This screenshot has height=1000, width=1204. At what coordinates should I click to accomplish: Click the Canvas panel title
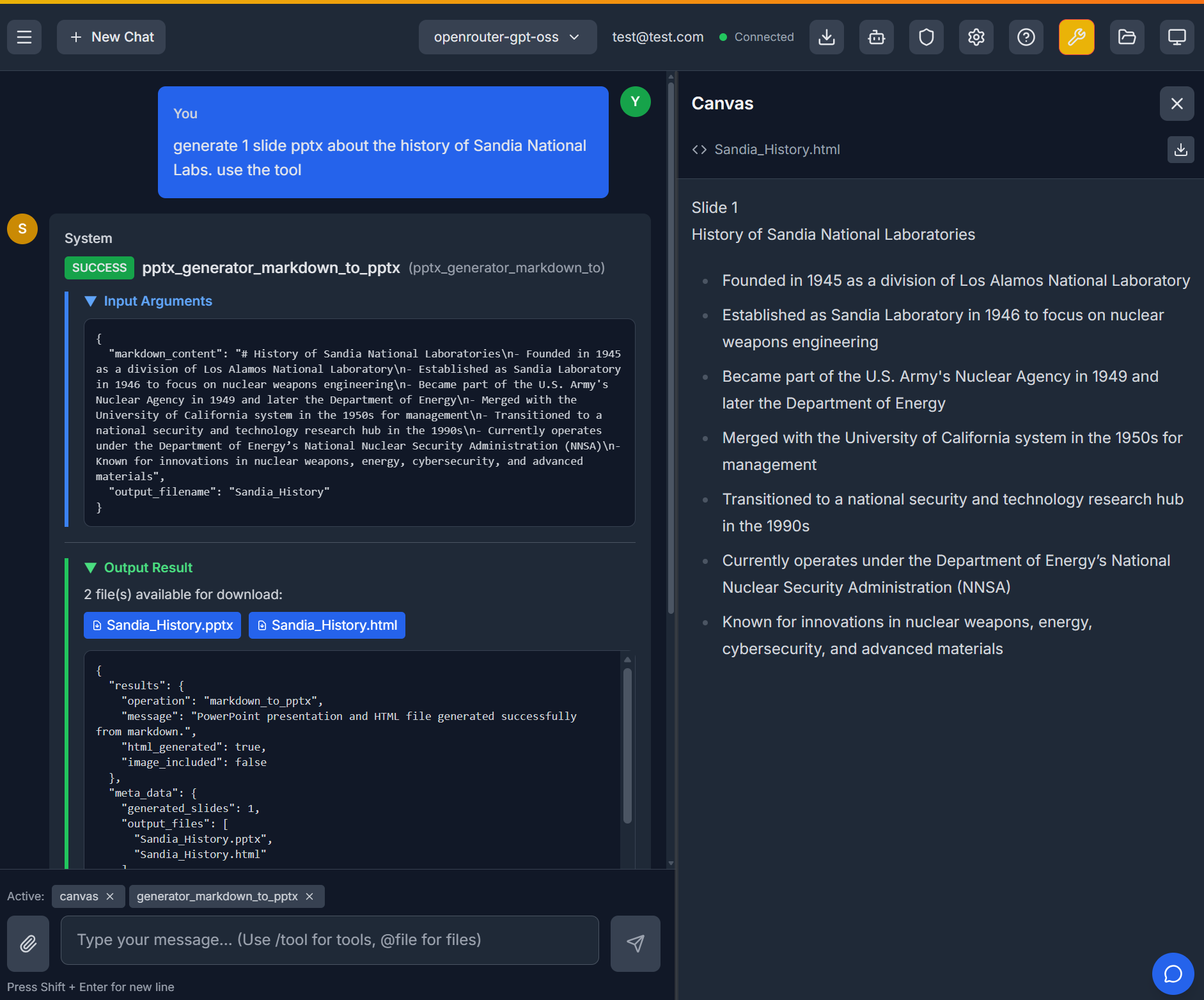coord(723,104)
